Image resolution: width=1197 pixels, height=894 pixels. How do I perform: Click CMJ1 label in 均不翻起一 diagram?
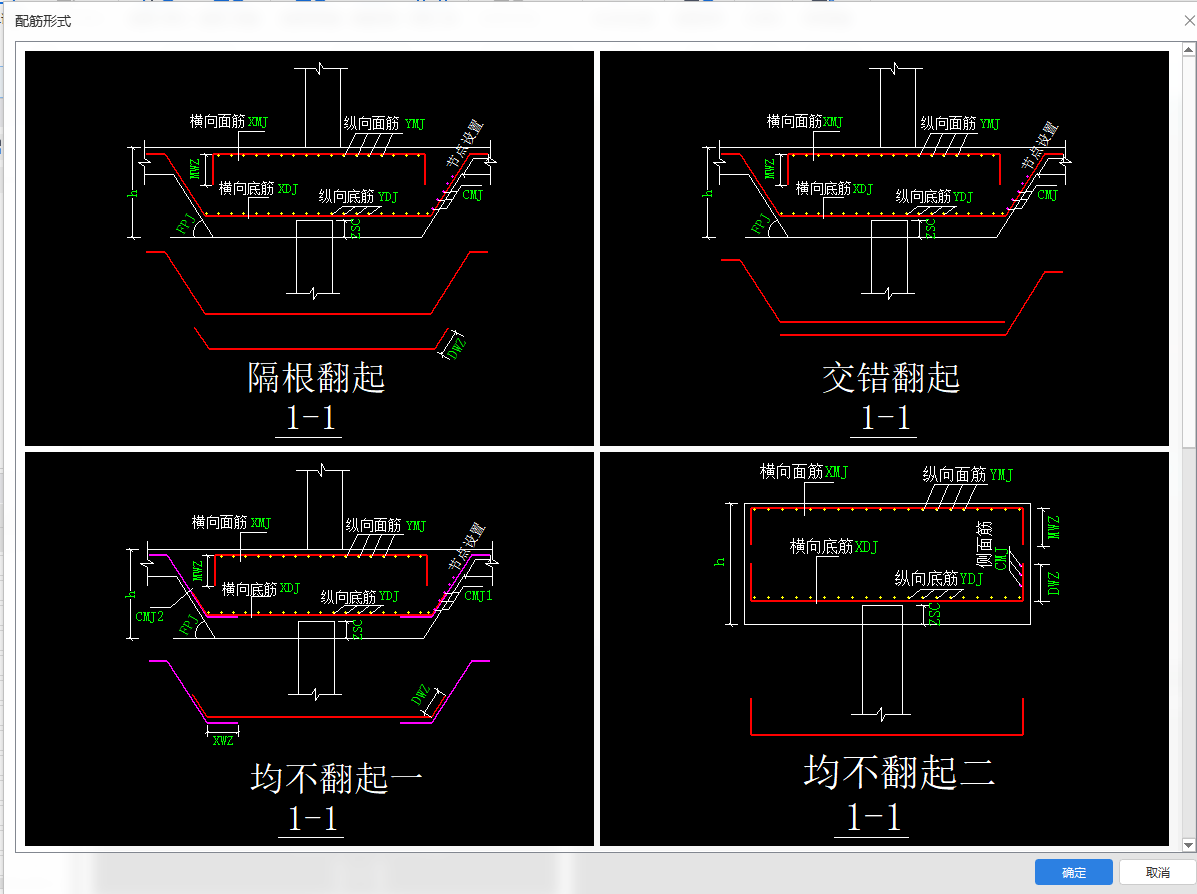(479, 595)
